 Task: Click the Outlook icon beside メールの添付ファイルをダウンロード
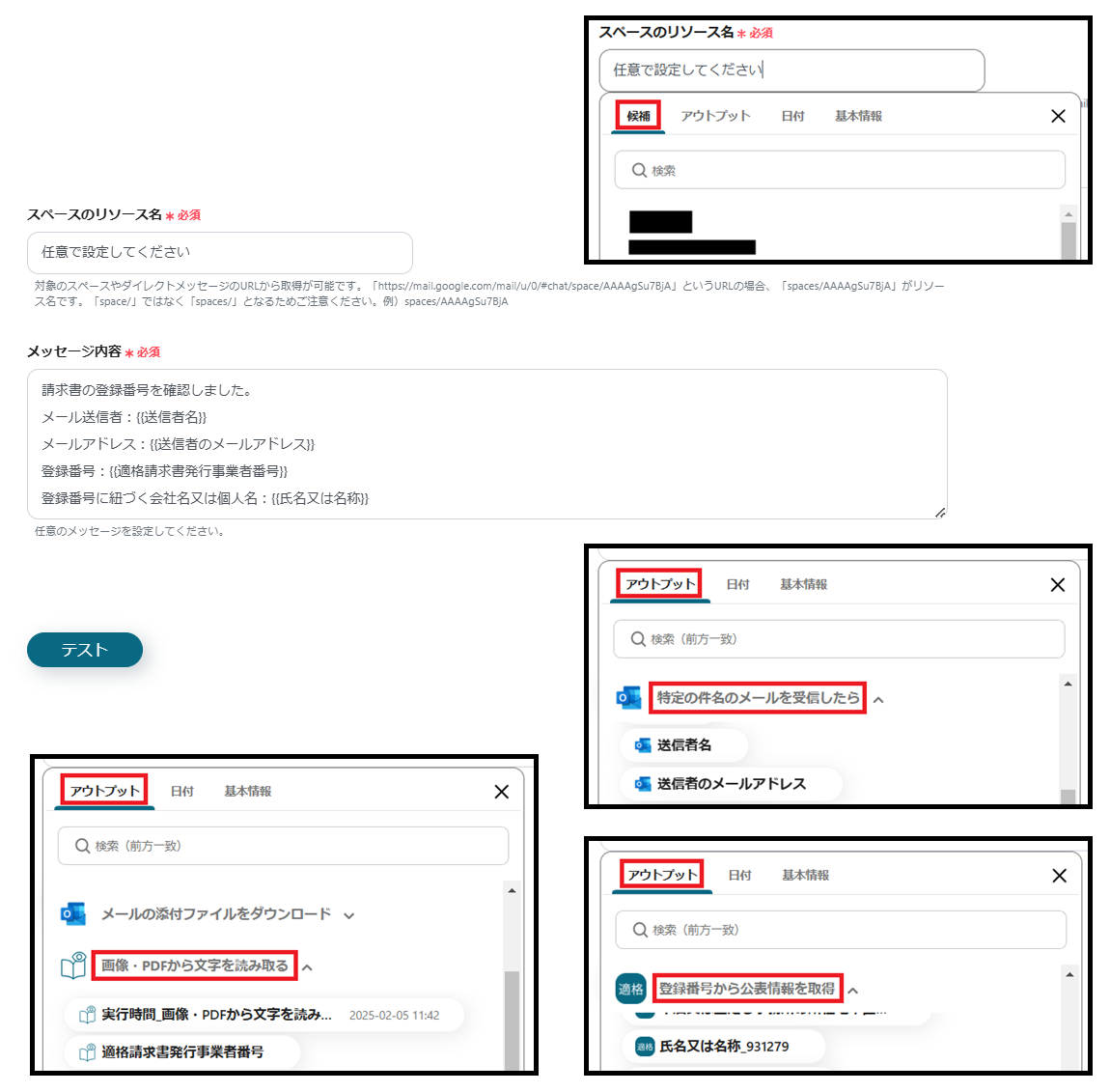73,913
